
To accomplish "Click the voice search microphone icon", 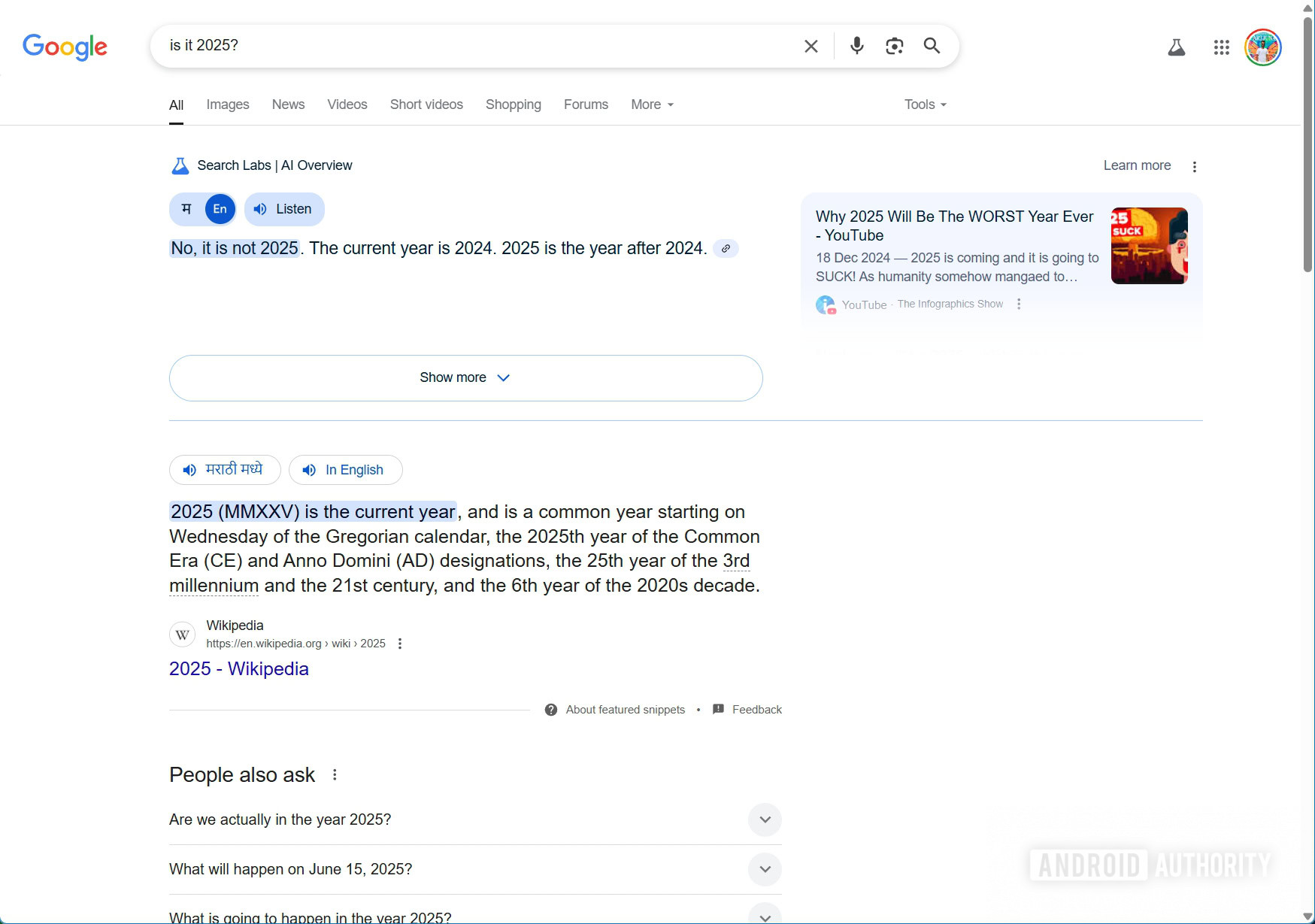I will pos(856,46).
